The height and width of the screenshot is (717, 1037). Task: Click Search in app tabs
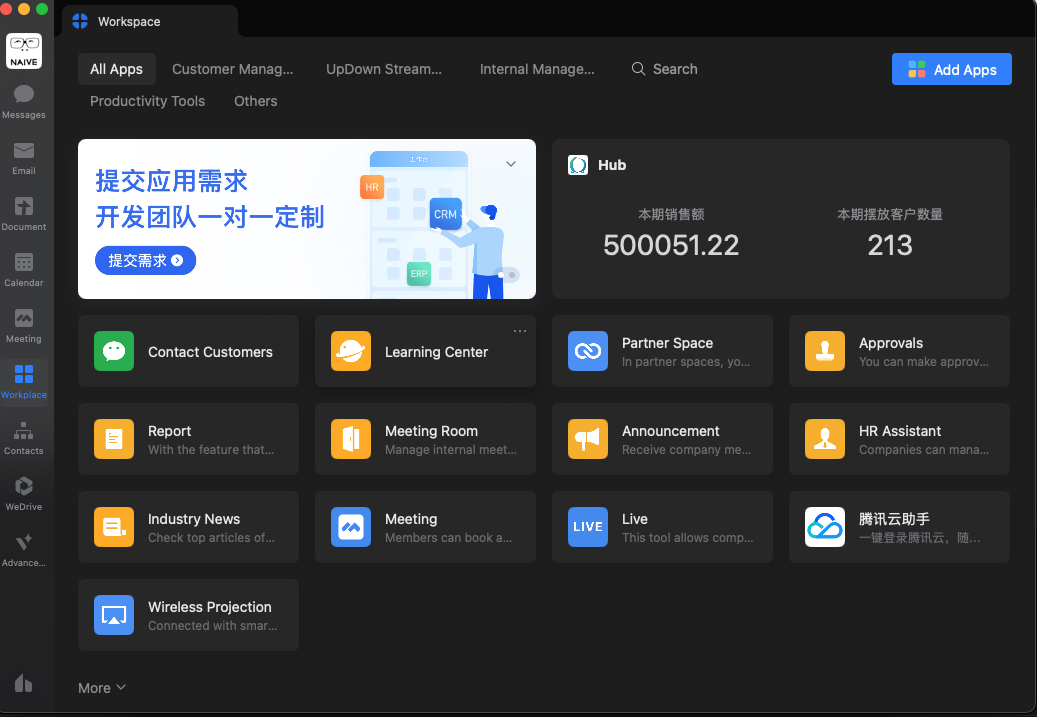pyautogui.click(x=665, y=69)
